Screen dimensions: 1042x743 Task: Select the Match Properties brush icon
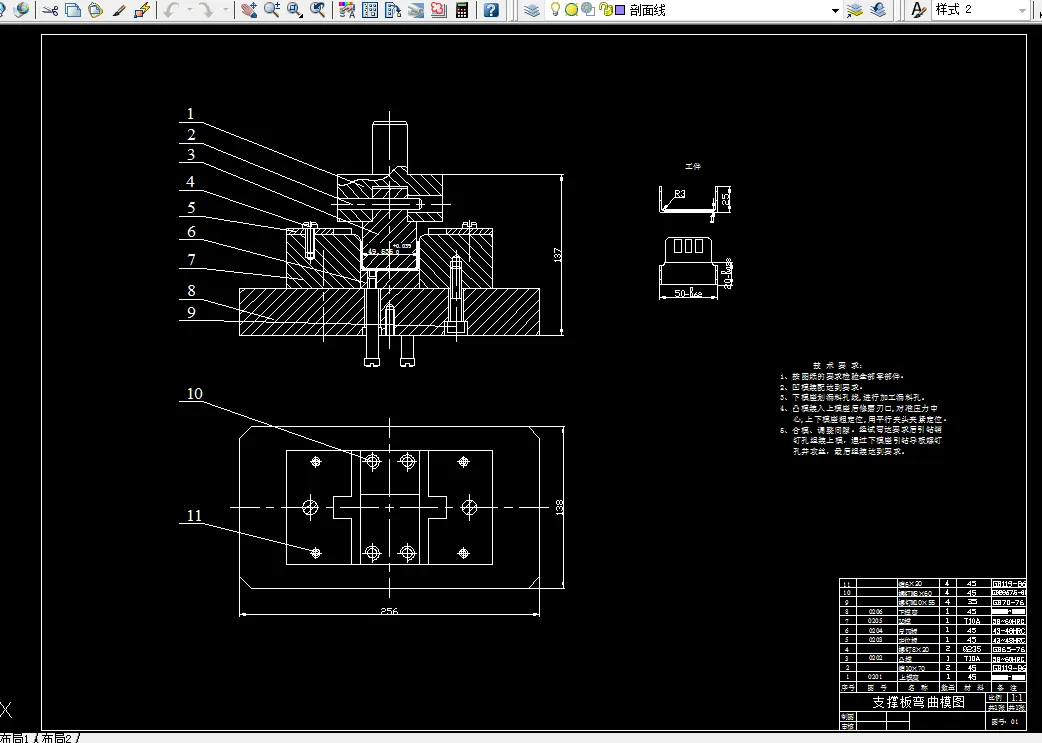coord(119,10)
